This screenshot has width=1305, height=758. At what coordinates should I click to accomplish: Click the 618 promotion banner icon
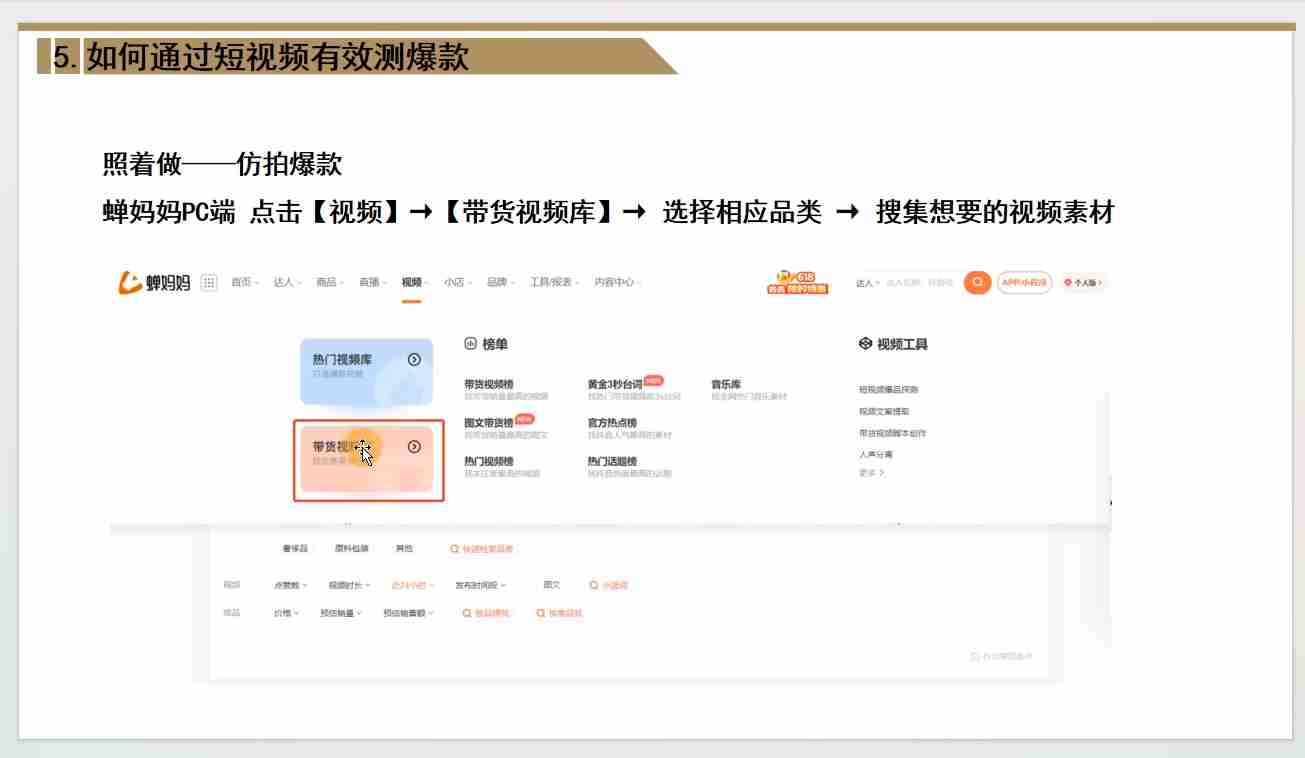pos(797,282)
